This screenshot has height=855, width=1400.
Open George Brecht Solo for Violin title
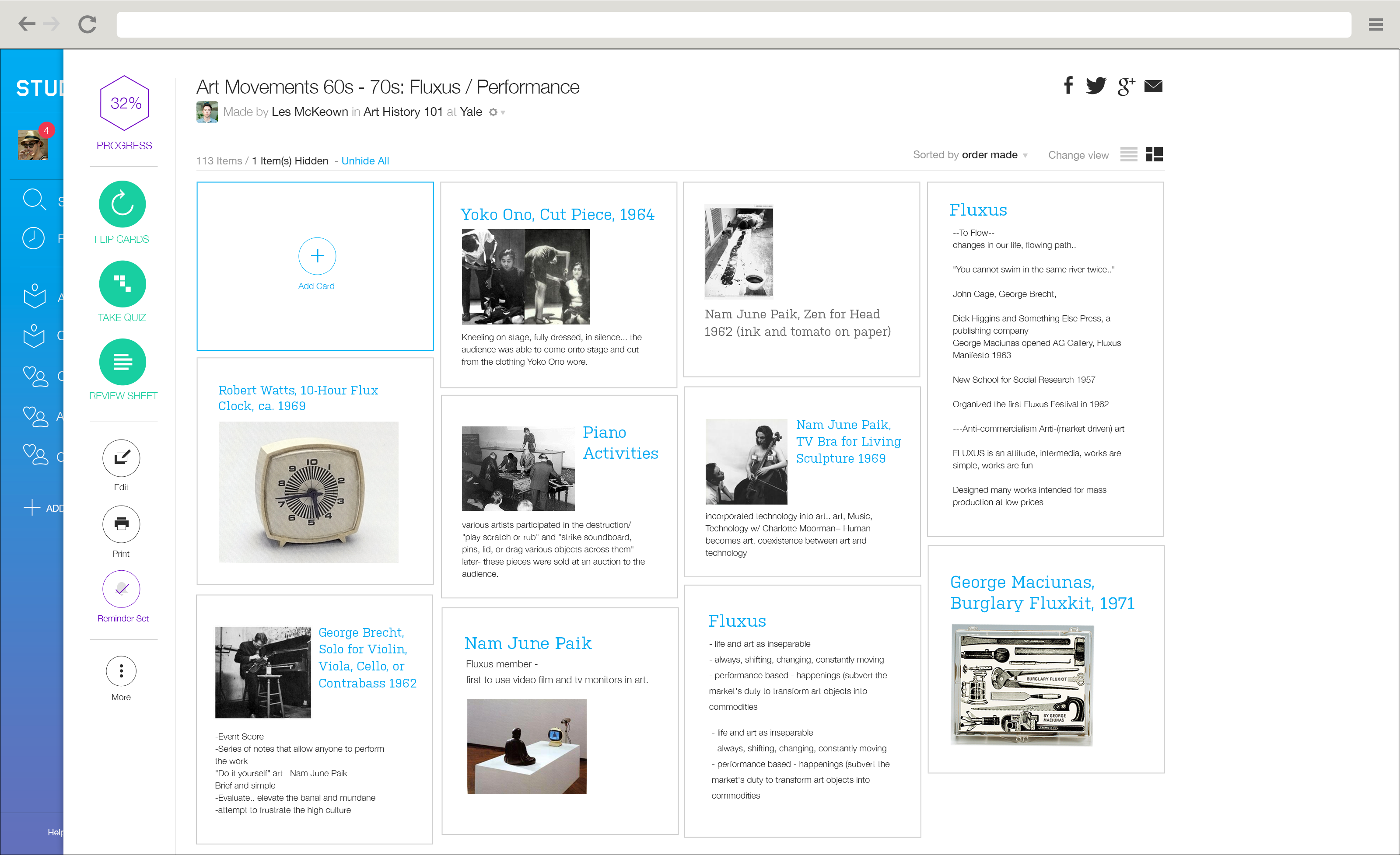pos(367,657)
